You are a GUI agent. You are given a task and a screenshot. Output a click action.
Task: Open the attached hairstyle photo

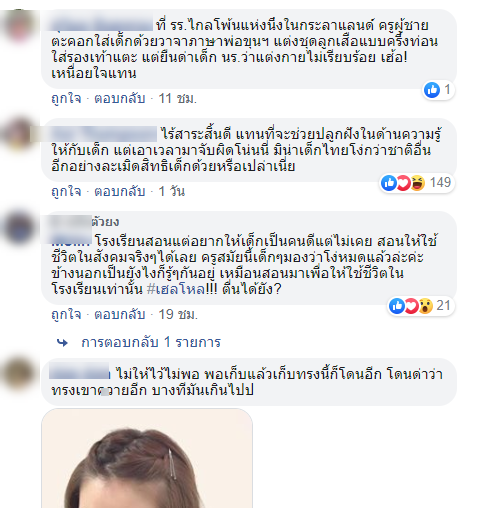coord(147,458)
